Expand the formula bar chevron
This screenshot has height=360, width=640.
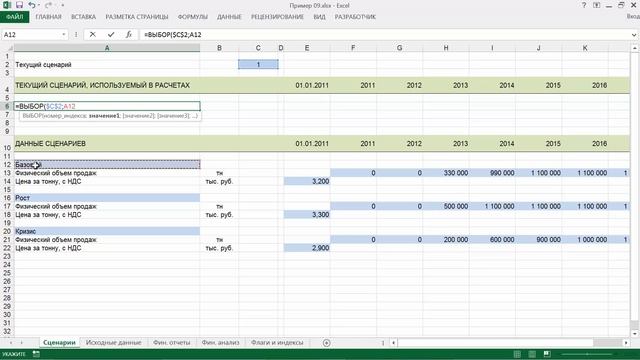634,35
